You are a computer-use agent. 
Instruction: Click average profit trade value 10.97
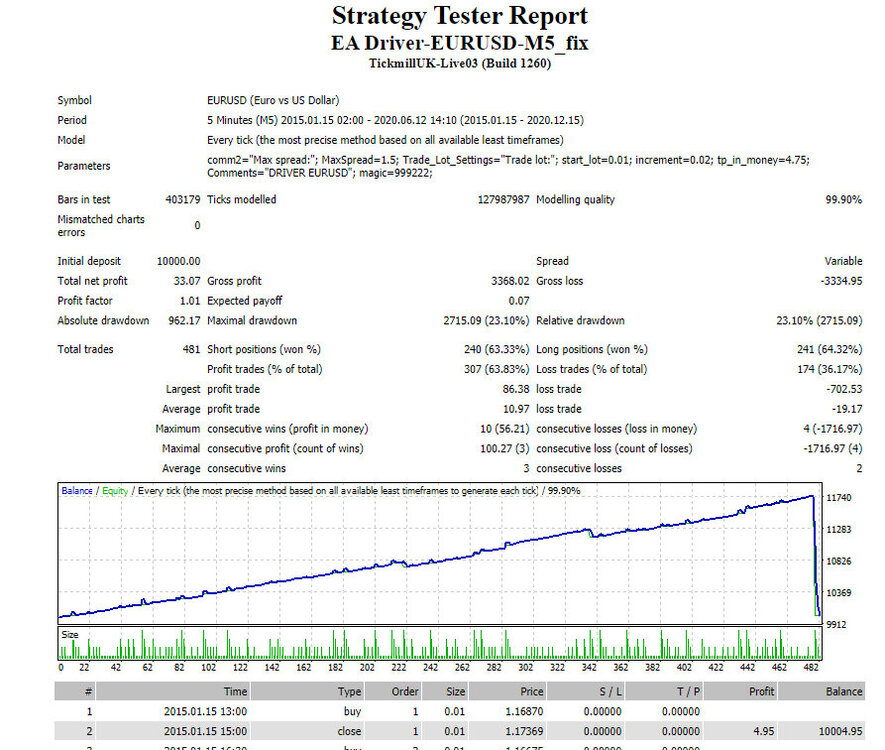click(x=516, y=409)
